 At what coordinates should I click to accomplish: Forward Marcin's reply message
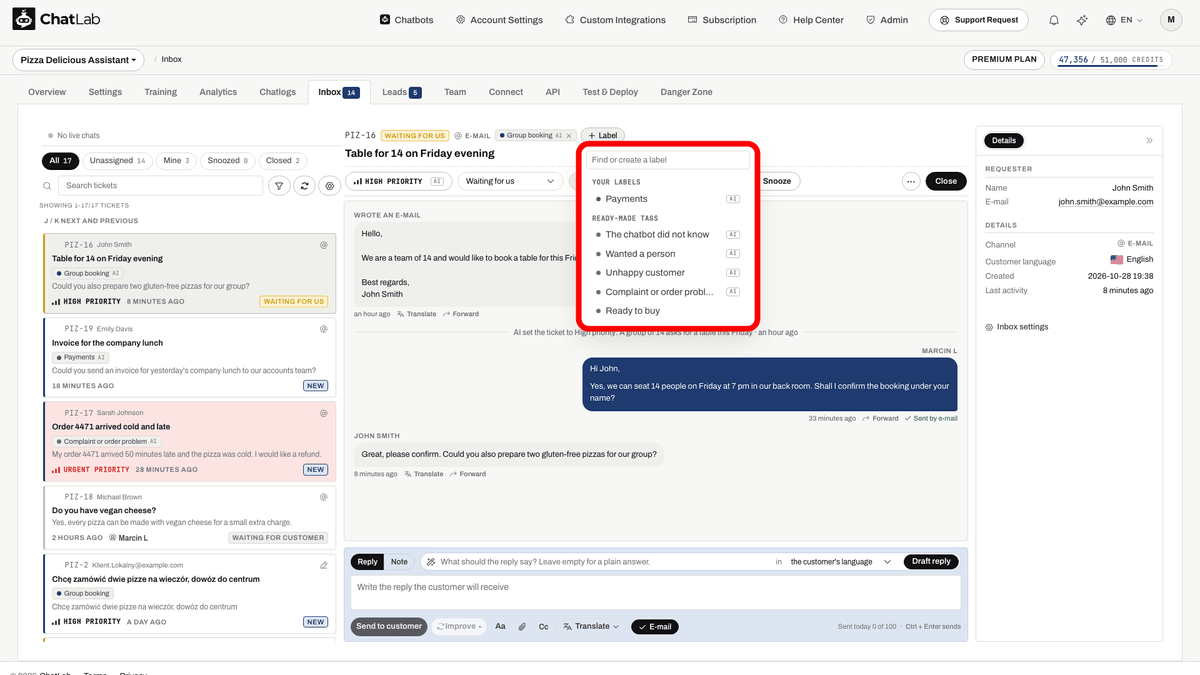coord(880,418)
